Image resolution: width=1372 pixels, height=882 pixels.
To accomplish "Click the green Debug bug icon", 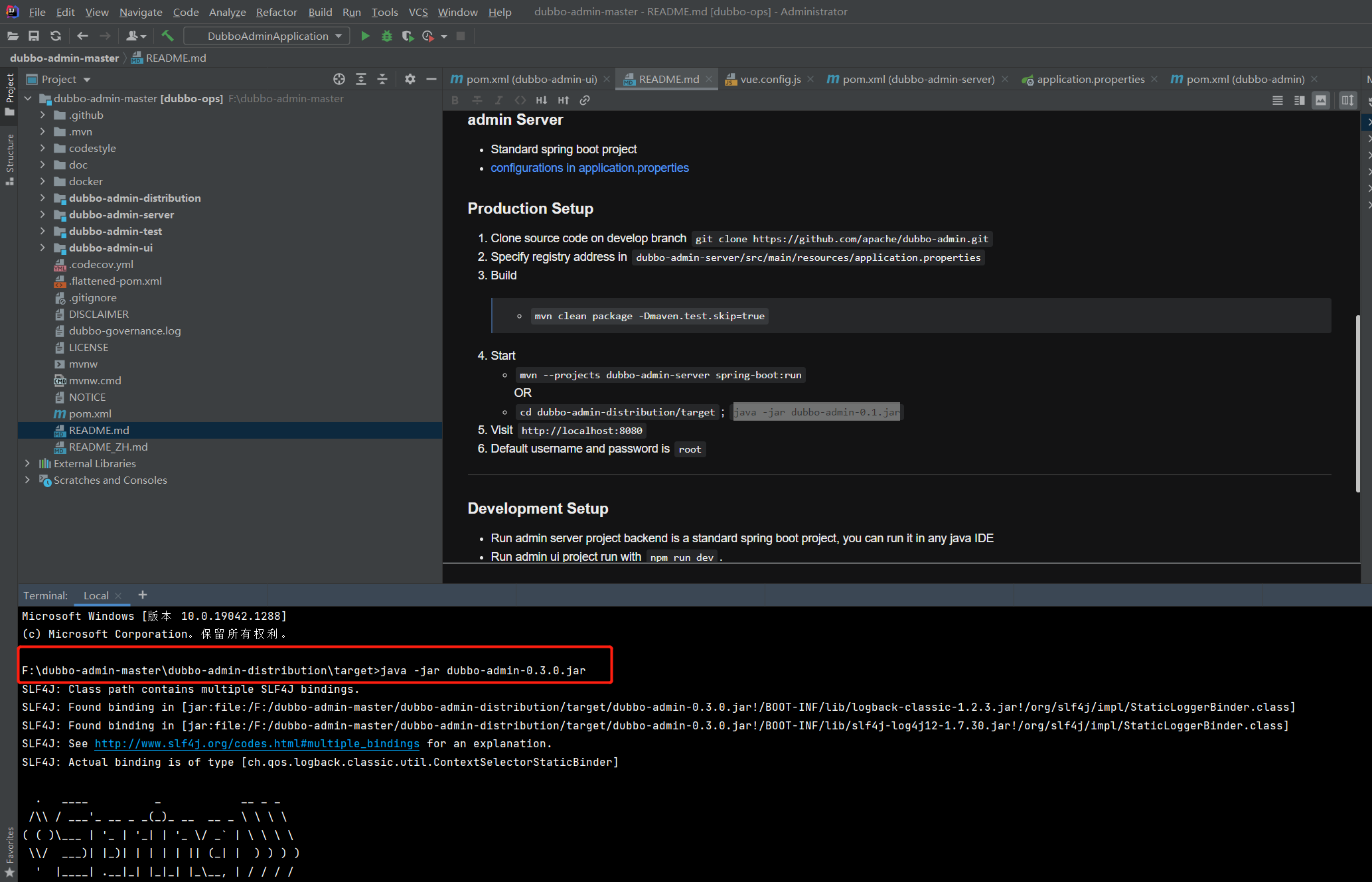I will [x=387, y=36].
